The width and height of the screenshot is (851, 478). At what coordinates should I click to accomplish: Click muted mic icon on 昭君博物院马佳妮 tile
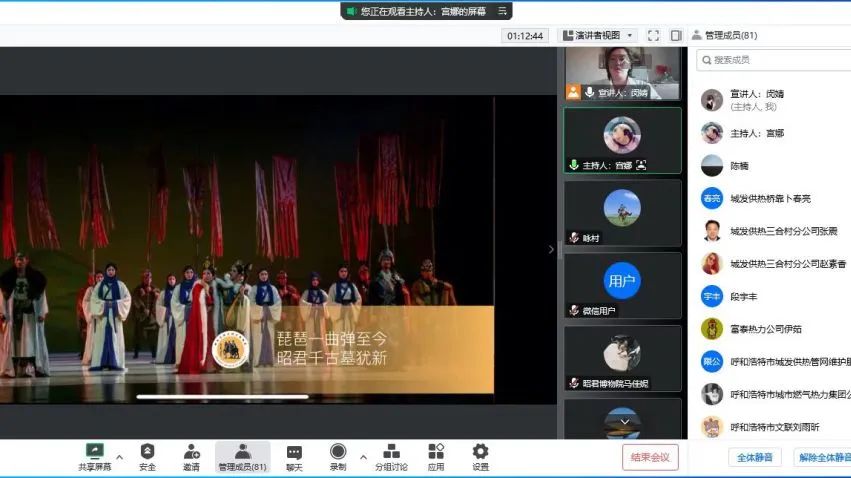[x=574, y=383]
